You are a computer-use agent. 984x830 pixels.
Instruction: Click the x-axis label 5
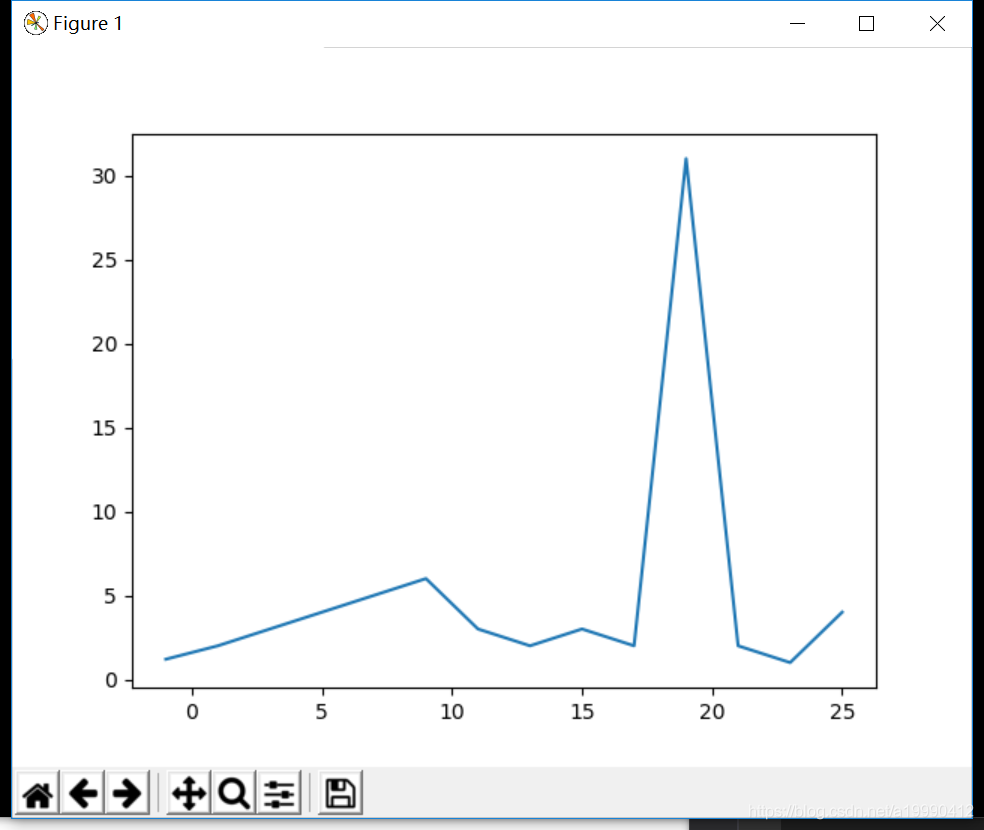point(321,711)
